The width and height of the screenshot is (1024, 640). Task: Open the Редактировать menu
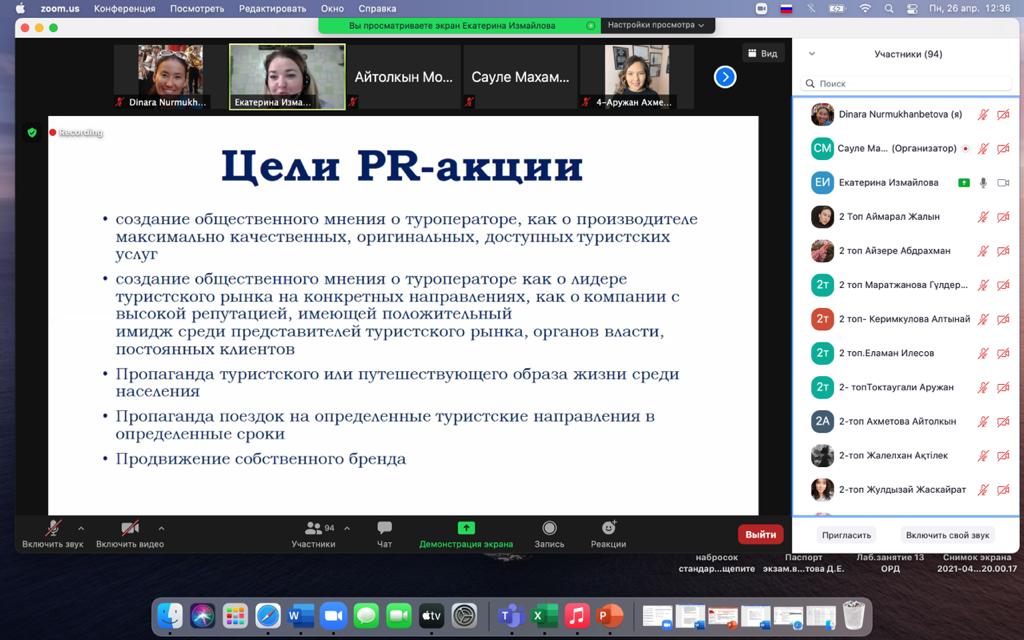(273, 8)
